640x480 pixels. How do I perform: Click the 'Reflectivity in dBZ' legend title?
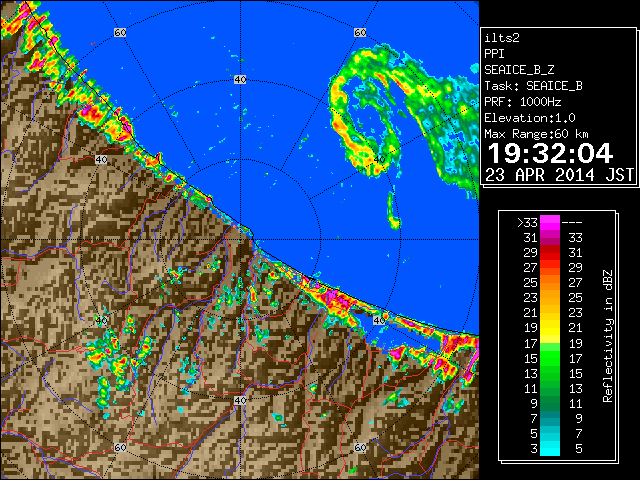pyautogui.click(x=608, y=336)
